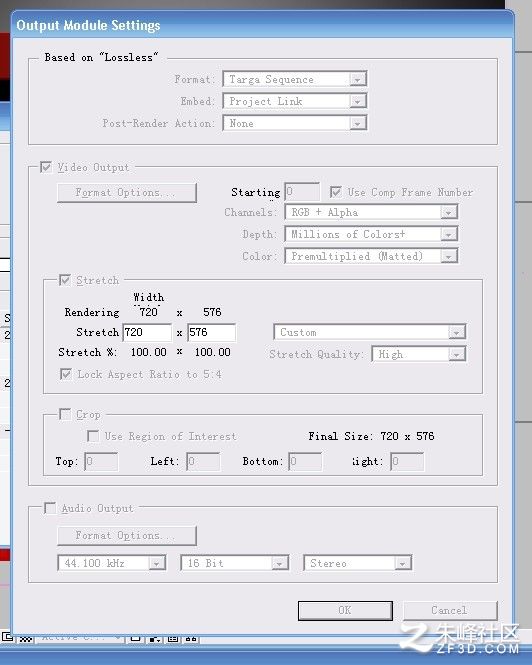
Task: Expand the Depth Millions of Colors+ dropdown
Action: 371,234
